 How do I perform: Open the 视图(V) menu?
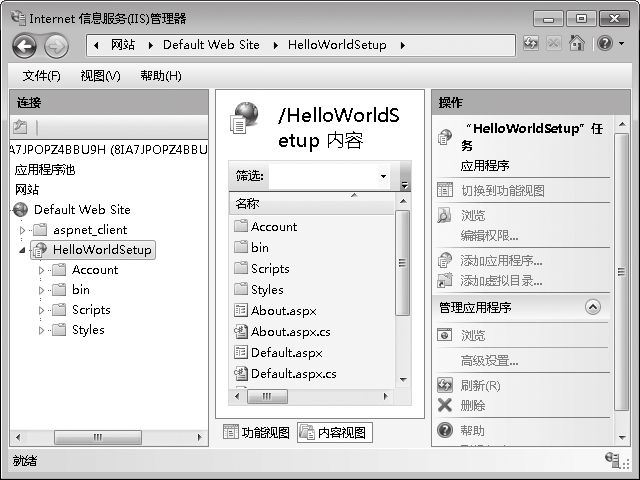[x=100, y=76]
